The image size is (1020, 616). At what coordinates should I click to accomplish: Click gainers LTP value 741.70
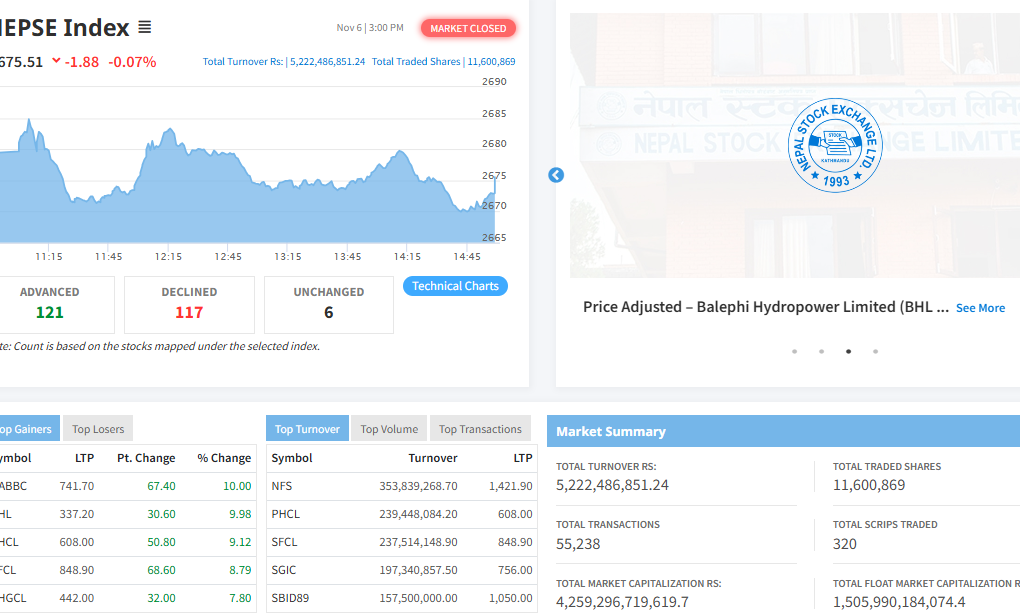point(77,486)
